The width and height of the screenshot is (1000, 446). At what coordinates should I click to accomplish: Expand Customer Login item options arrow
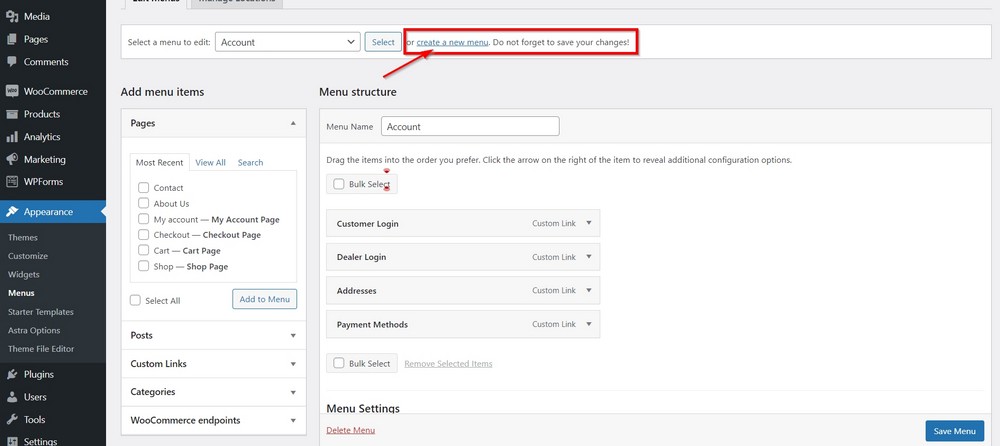(589, 223)
